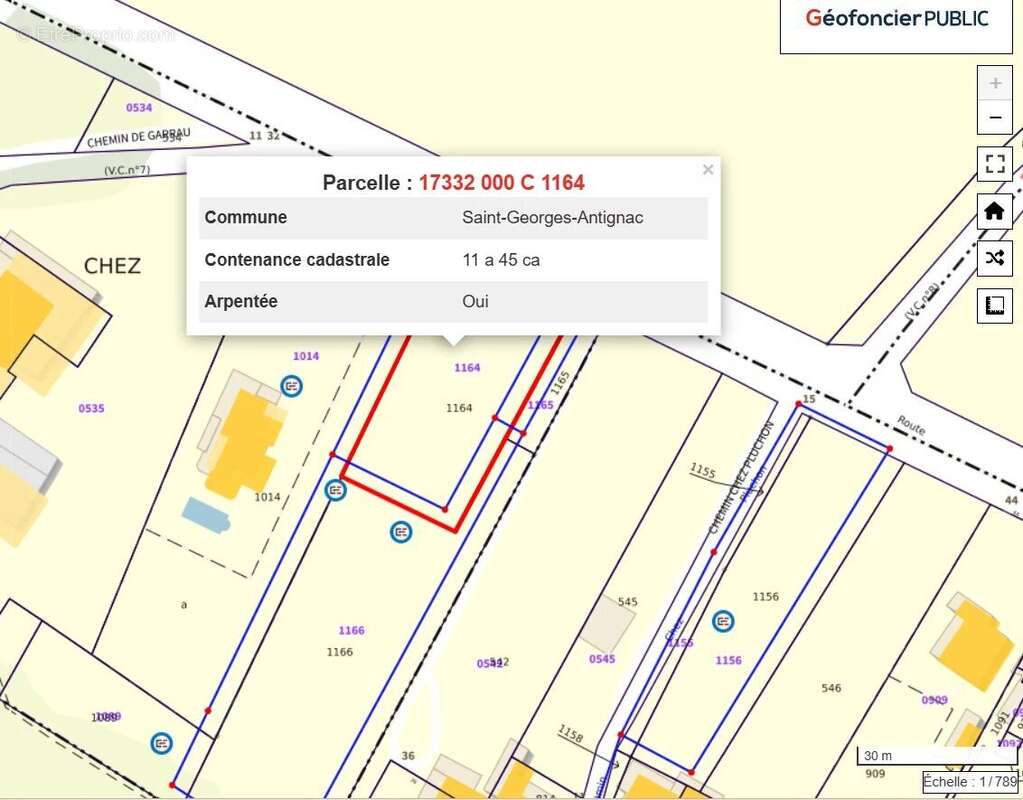
Task: Activate the measurement ruler tool
Action: coord(994,306)
